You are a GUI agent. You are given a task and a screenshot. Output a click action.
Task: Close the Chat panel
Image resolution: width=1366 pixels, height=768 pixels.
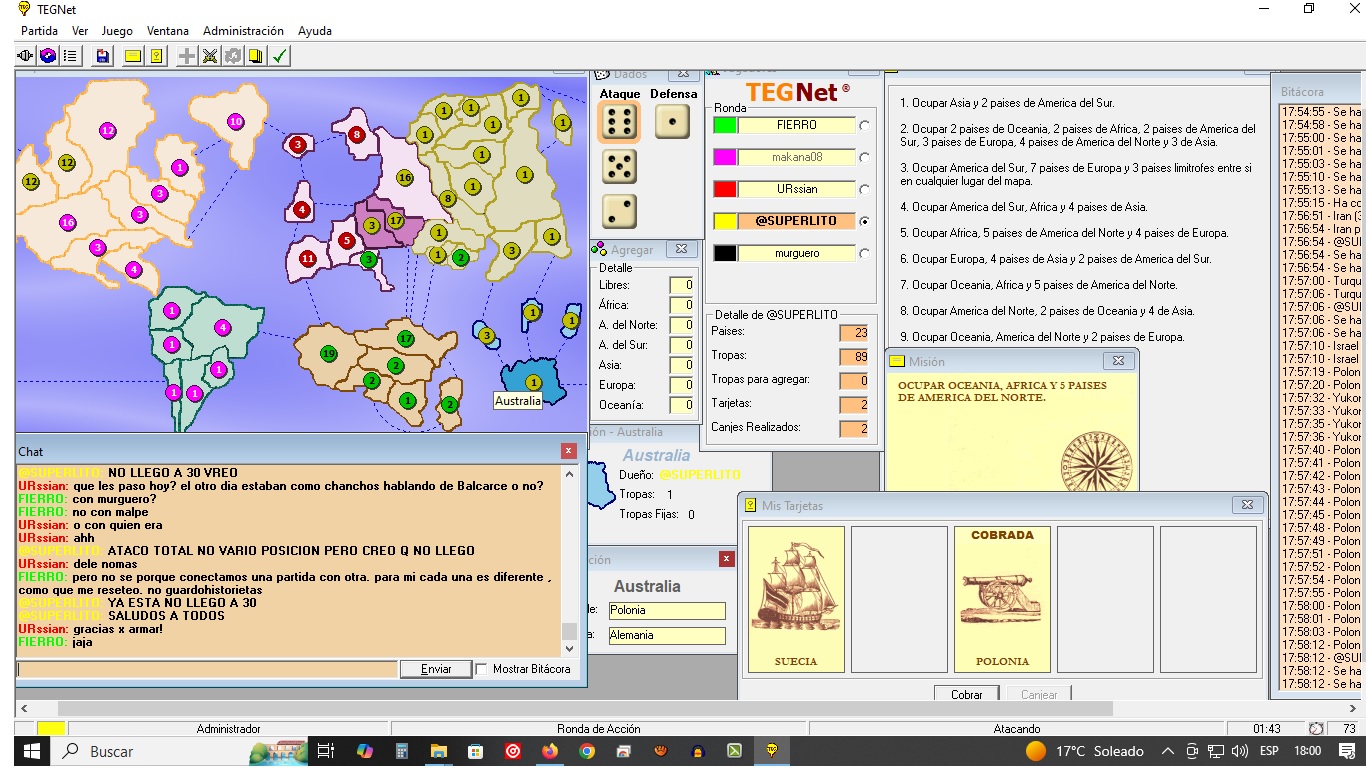tap(569, 451)
